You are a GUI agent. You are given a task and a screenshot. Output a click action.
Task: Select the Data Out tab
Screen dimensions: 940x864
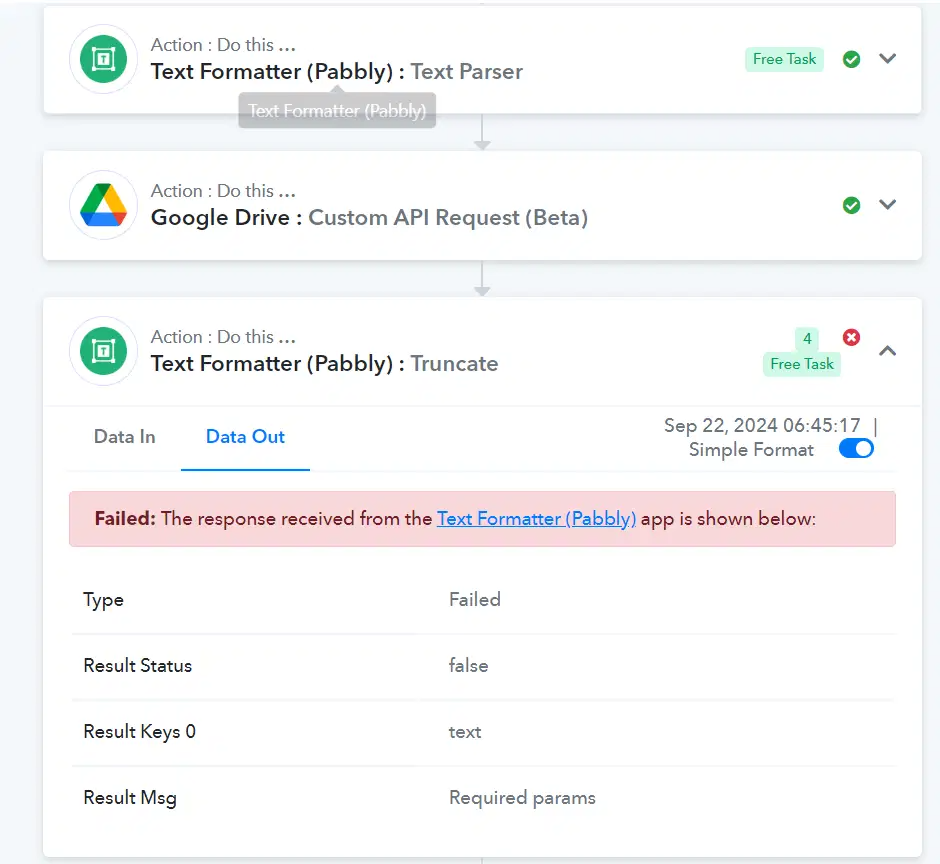(x=245, y=436)
